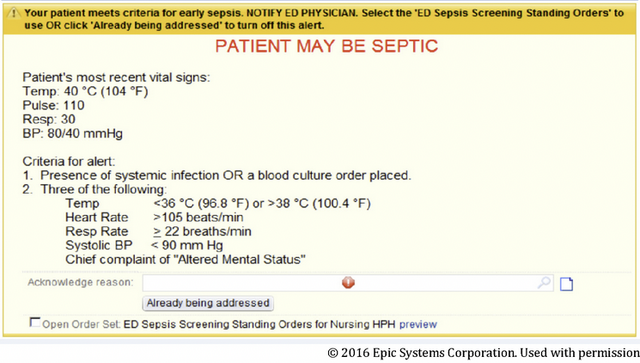Screen dimensions: 640x363
Task: Click the blue note document icon
Action: pyautogui.click(x=566, y=284)
